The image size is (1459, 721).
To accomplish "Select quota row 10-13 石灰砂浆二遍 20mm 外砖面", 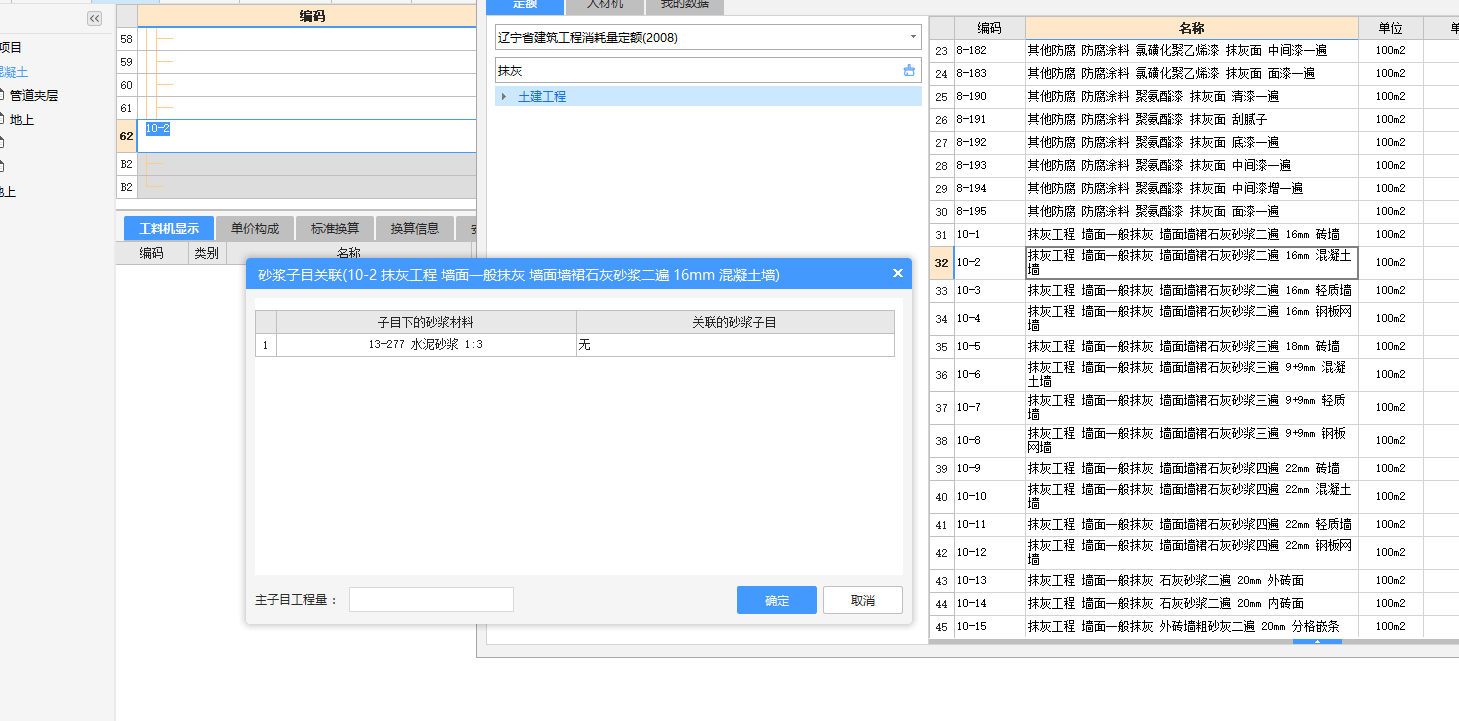I will coord(1191,580).
